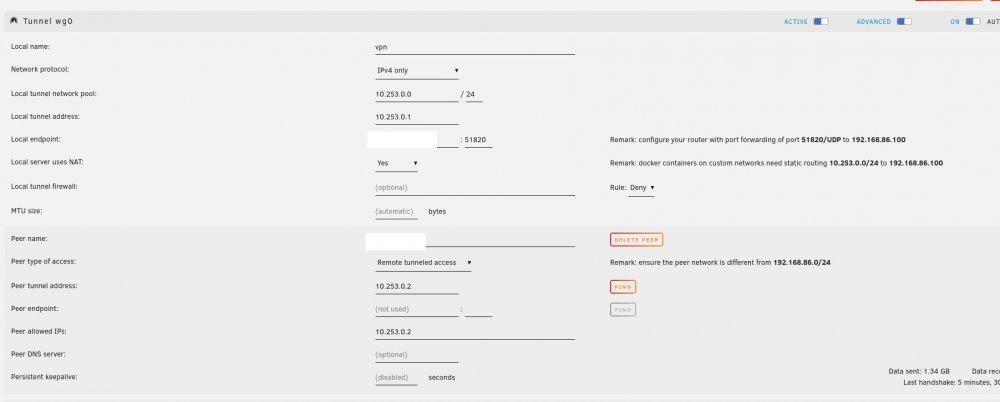Open the Network protocol dropdown
Screen dimensions: 1000x402
[417, 71]
